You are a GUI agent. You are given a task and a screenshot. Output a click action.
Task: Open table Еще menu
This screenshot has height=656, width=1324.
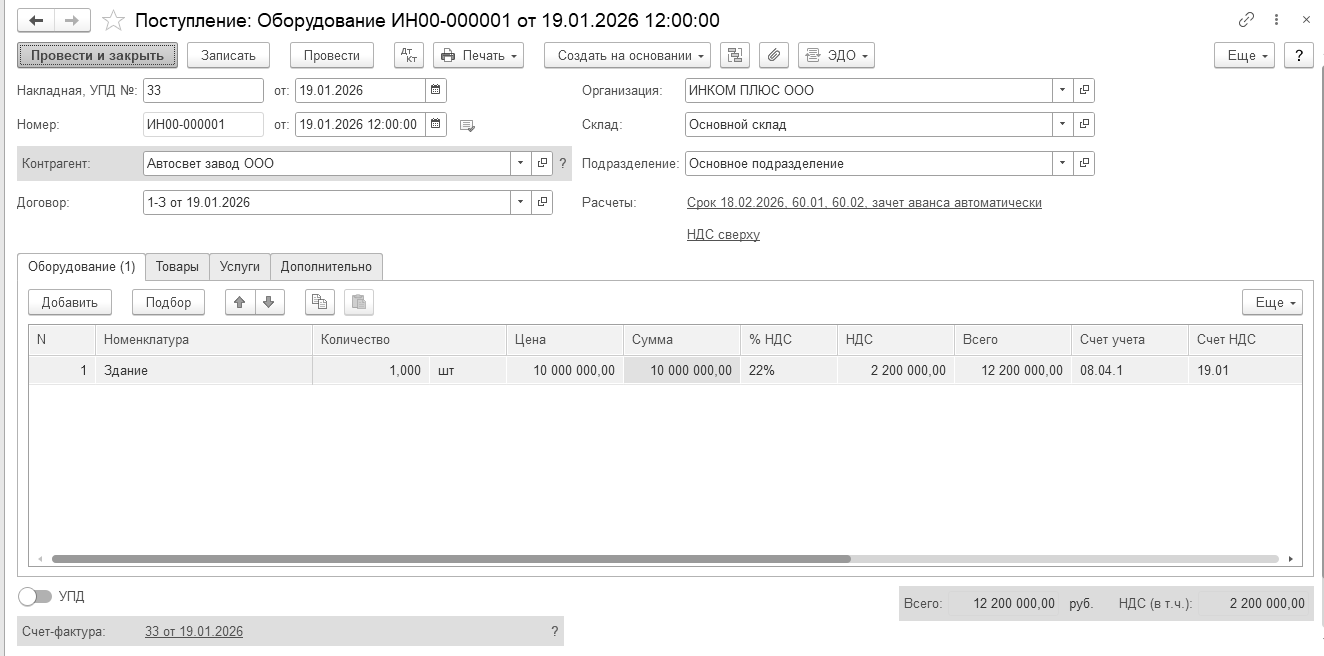pos(1272,302)
